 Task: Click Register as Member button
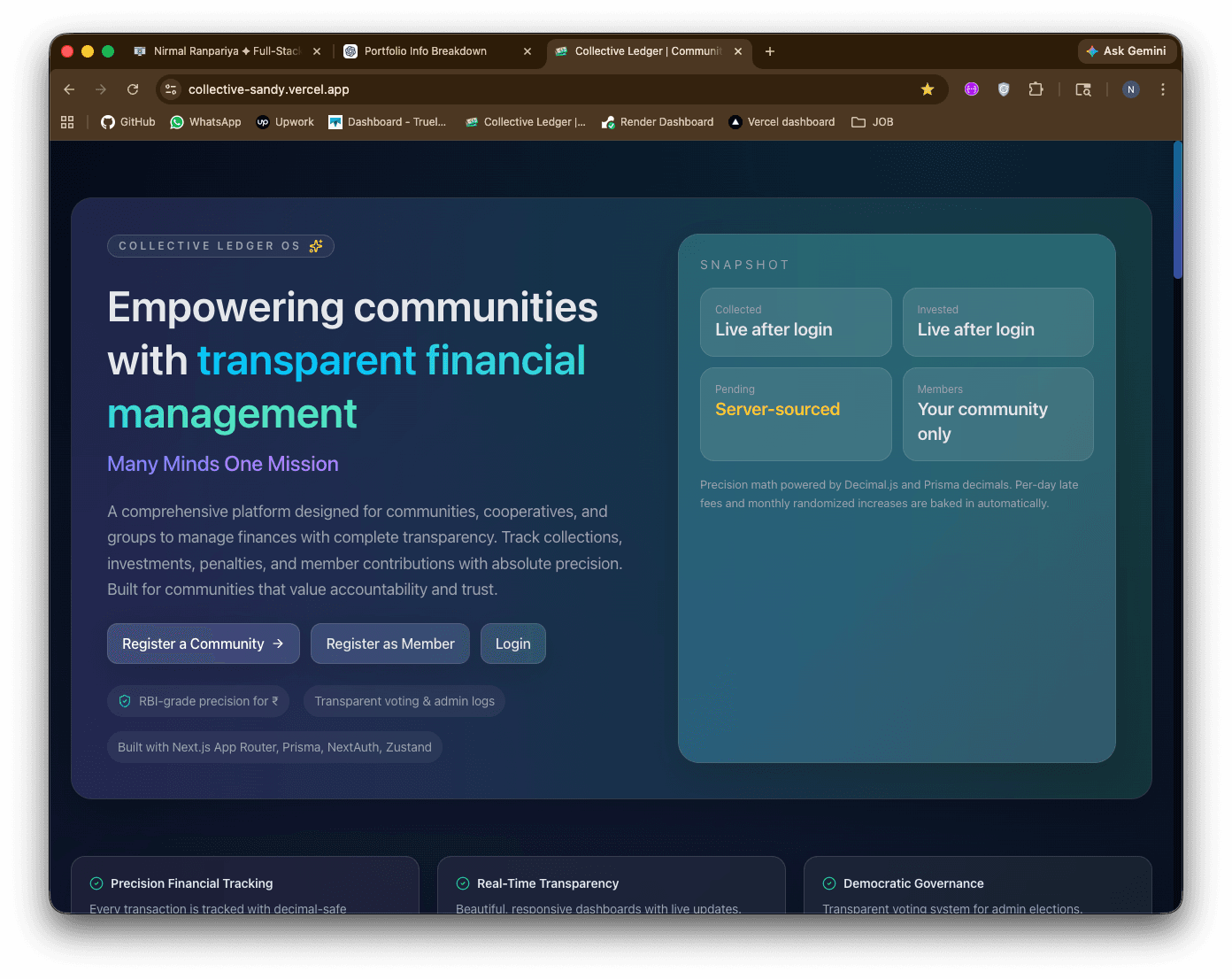(390, 644)
